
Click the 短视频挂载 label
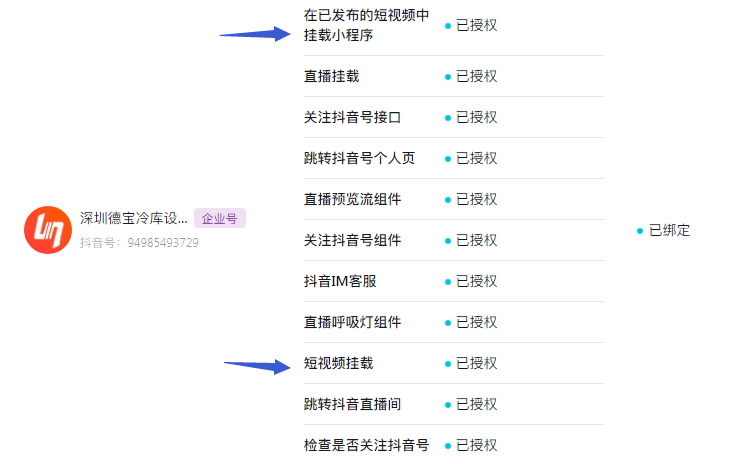pos(339,364)
